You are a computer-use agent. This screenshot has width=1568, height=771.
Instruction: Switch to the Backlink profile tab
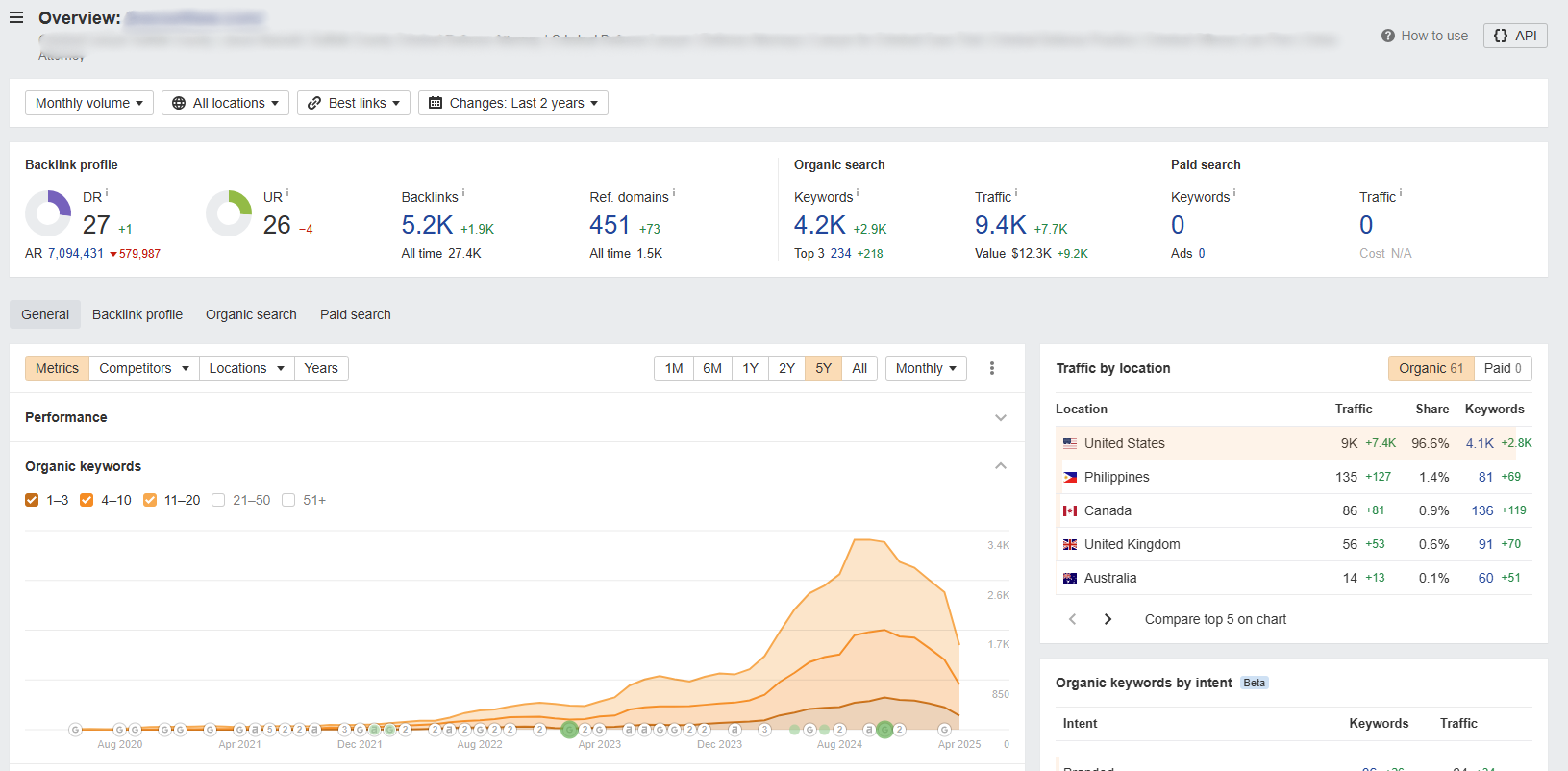137,314
